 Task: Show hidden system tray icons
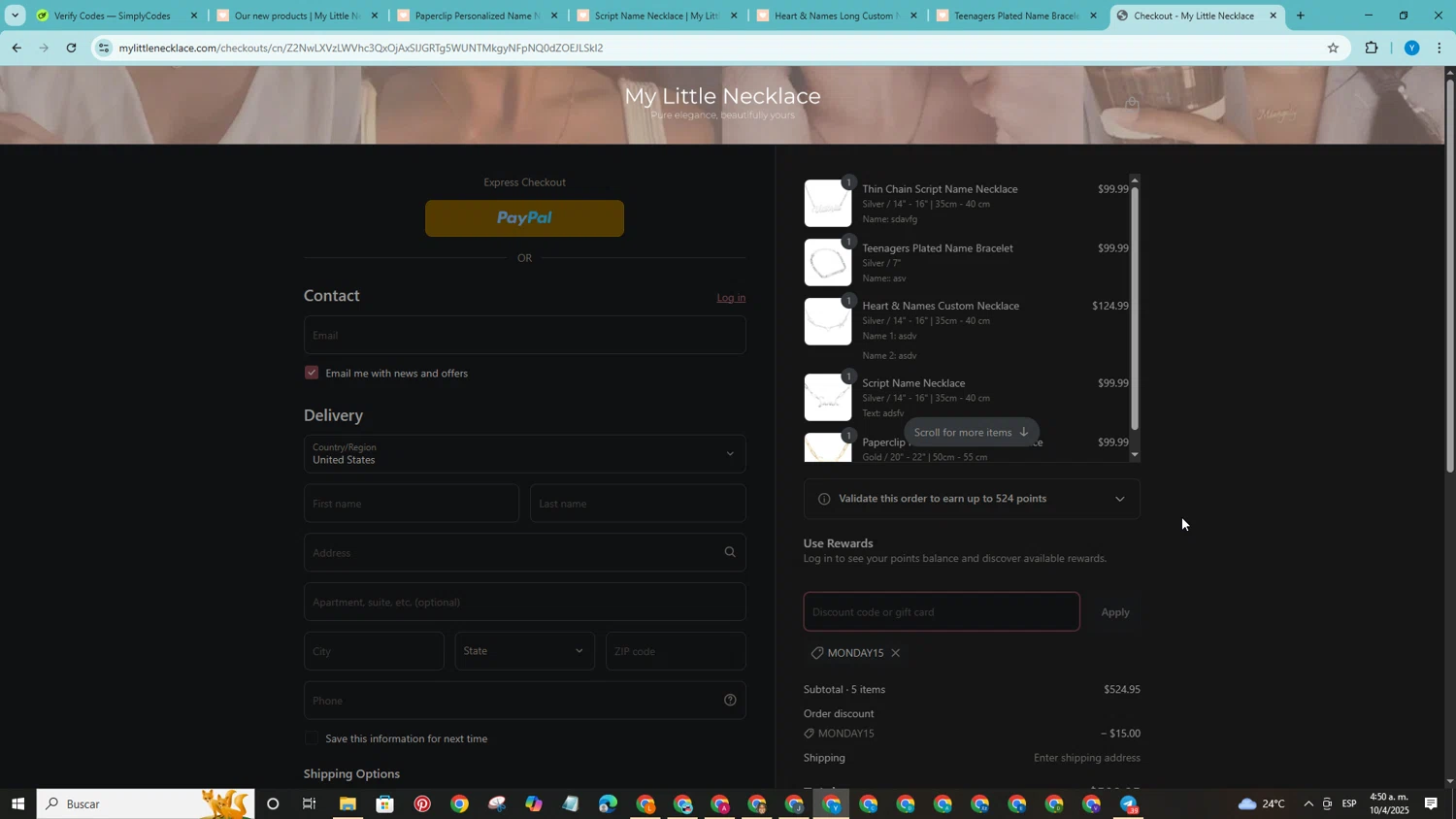[1307, 803]
